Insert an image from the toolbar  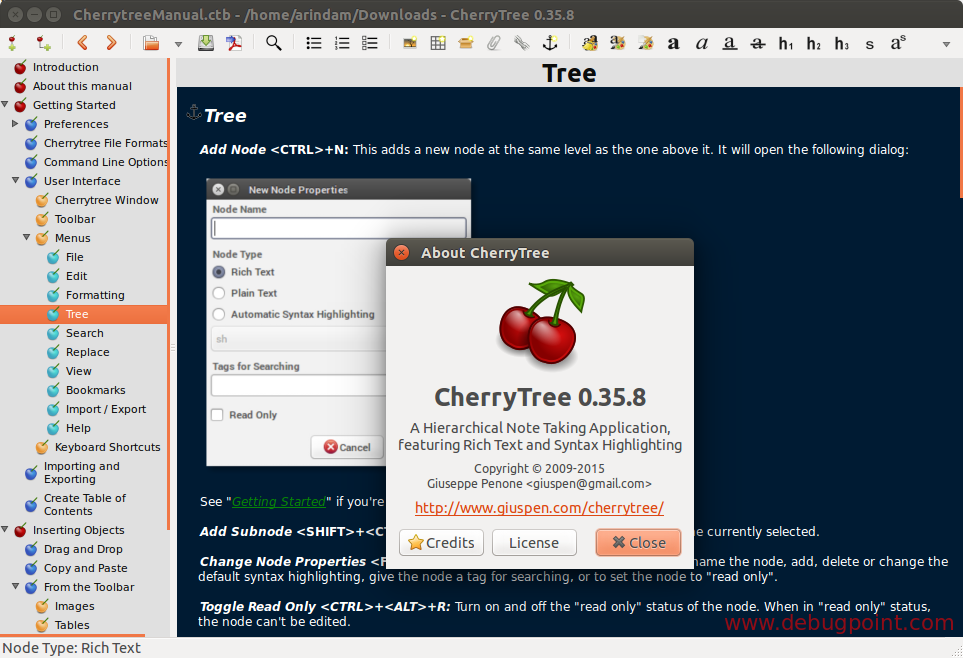pos(410,43)
